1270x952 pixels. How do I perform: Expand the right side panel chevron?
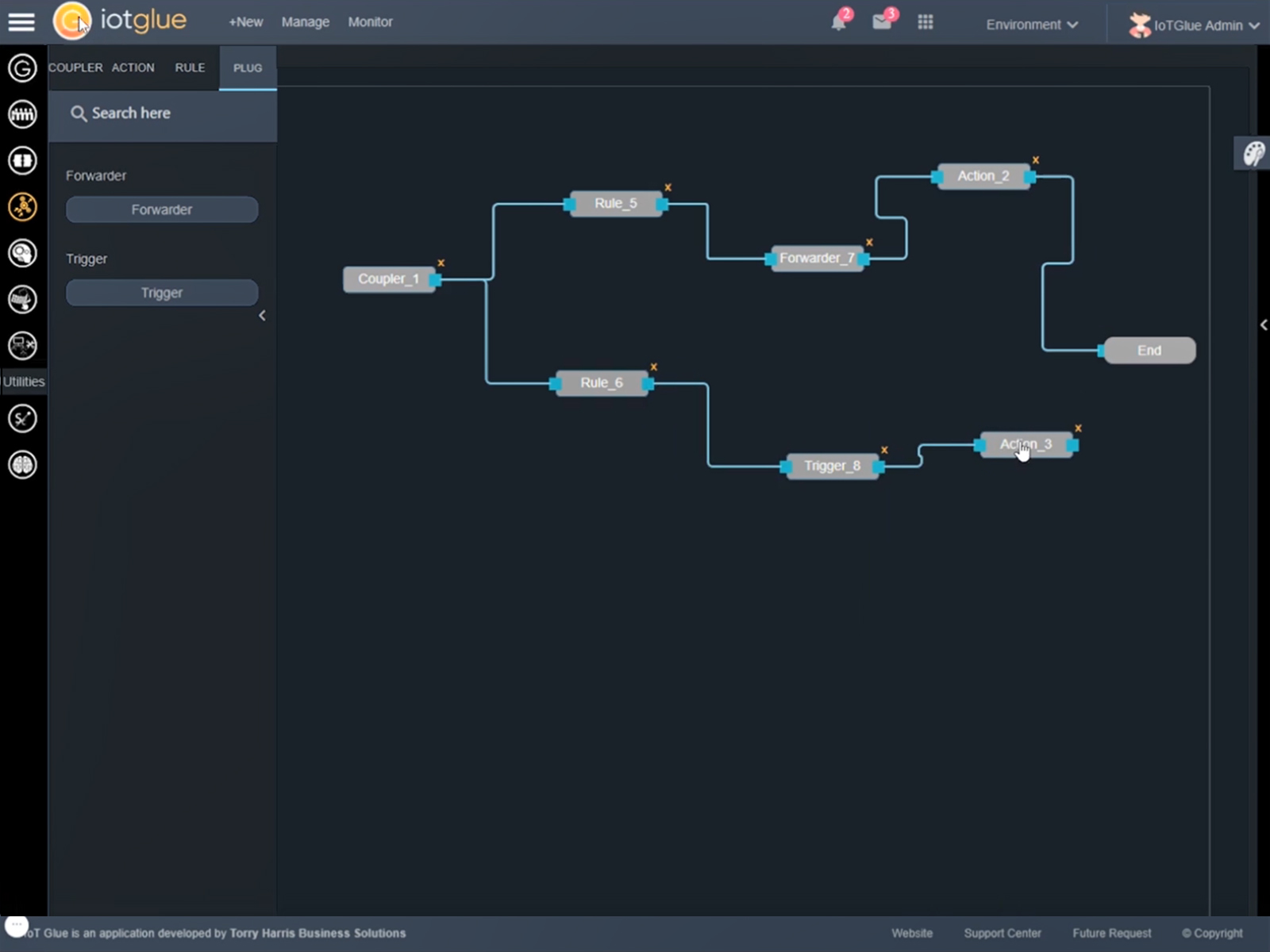(x=1264, y=324)
